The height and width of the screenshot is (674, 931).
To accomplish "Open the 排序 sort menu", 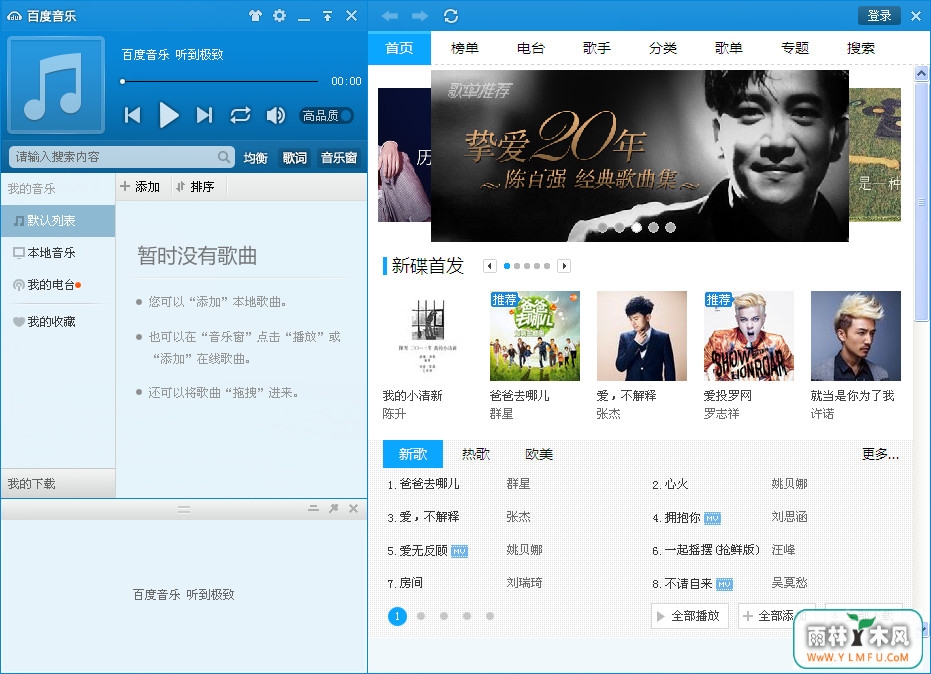I will (195, 186).
